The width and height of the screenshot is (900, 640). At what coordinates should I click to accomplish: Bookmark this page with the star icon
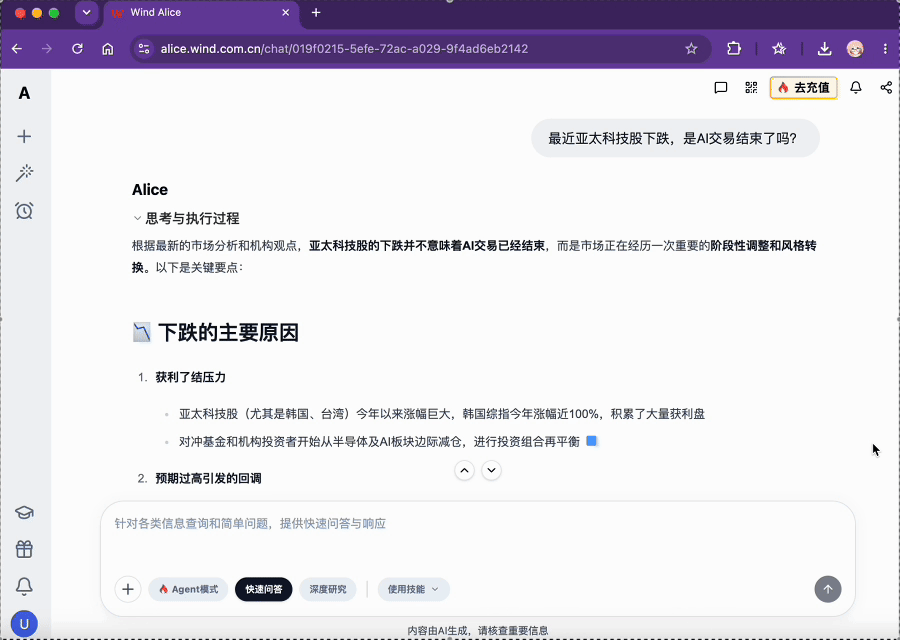(691, 49)
